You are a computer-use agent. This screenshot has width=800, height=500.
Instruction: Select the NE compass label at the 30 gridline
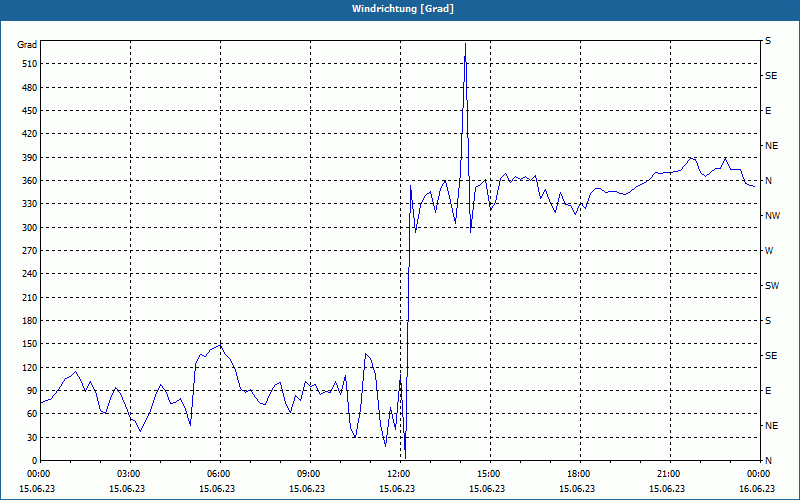point(771,426)
